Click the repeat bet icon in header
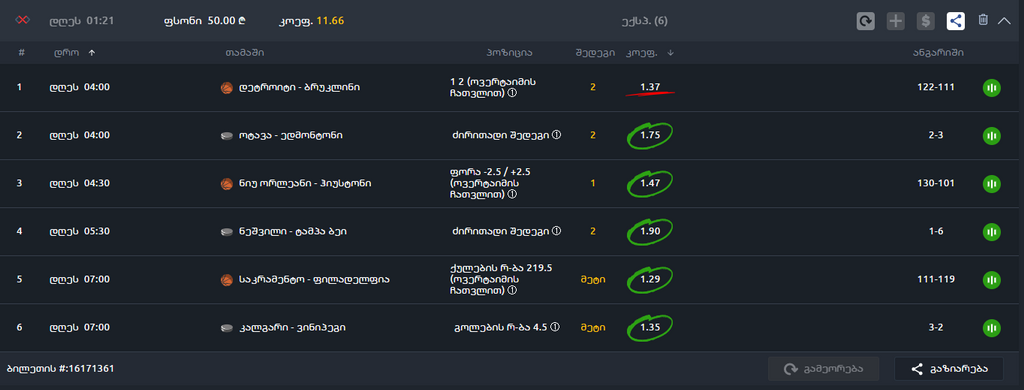This screenshot has height=390, width=1024. pyautogui.click(x=865, y=21)
